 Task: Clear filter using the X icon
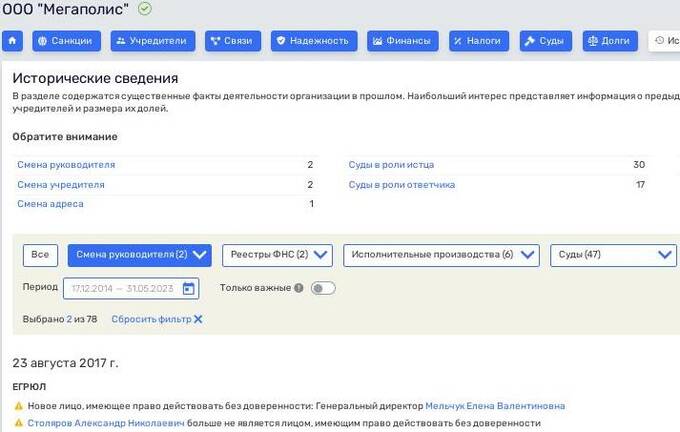click(198, 319)
